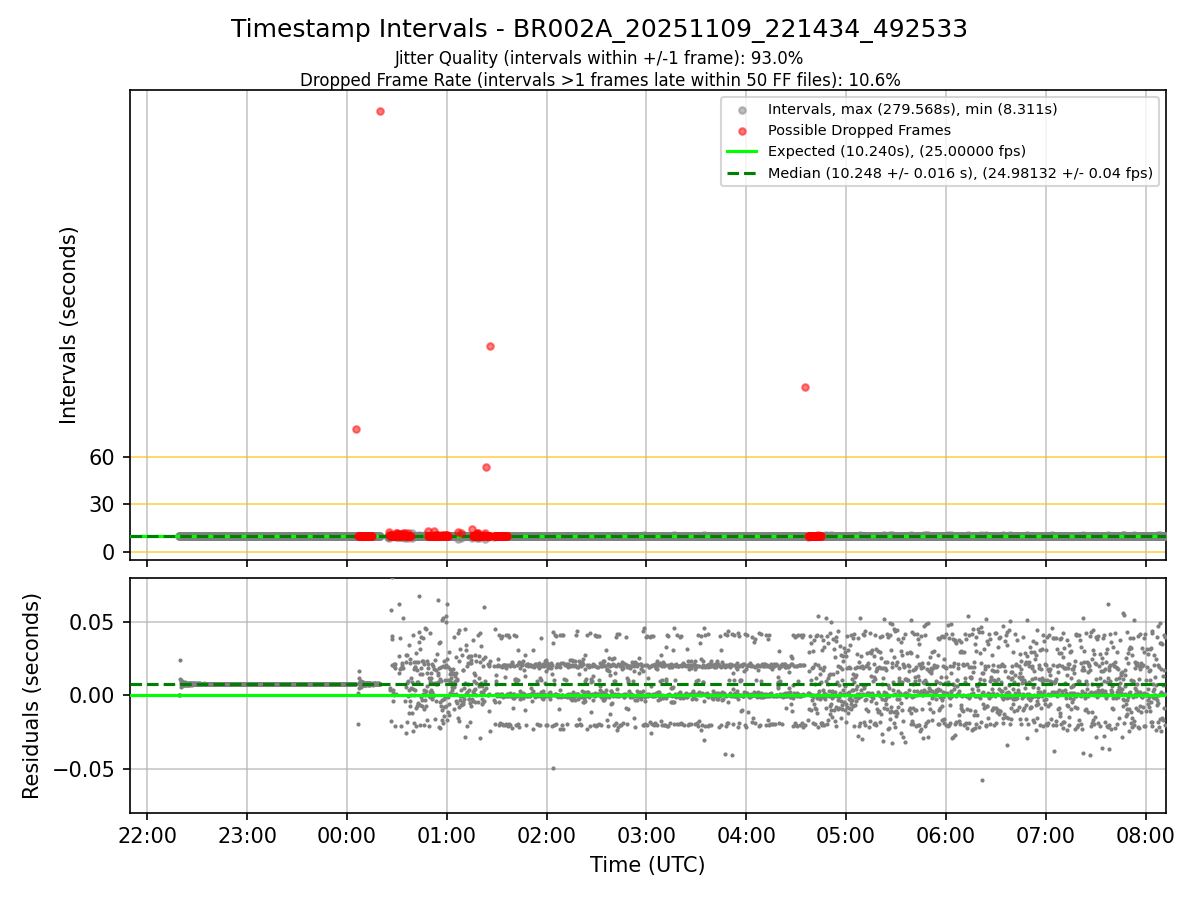The width and height of the screenshot is (1200, 900).
Task: Click the 'Intervals (seconds)' y-axis label
Action: (68, 325)
